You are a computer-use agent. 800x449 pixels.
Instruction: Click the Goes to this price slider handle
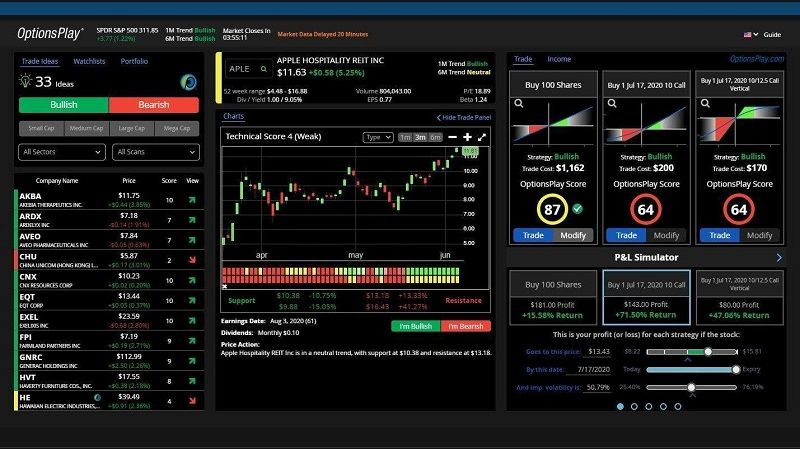pyautogui.click(x=708, y=352)
